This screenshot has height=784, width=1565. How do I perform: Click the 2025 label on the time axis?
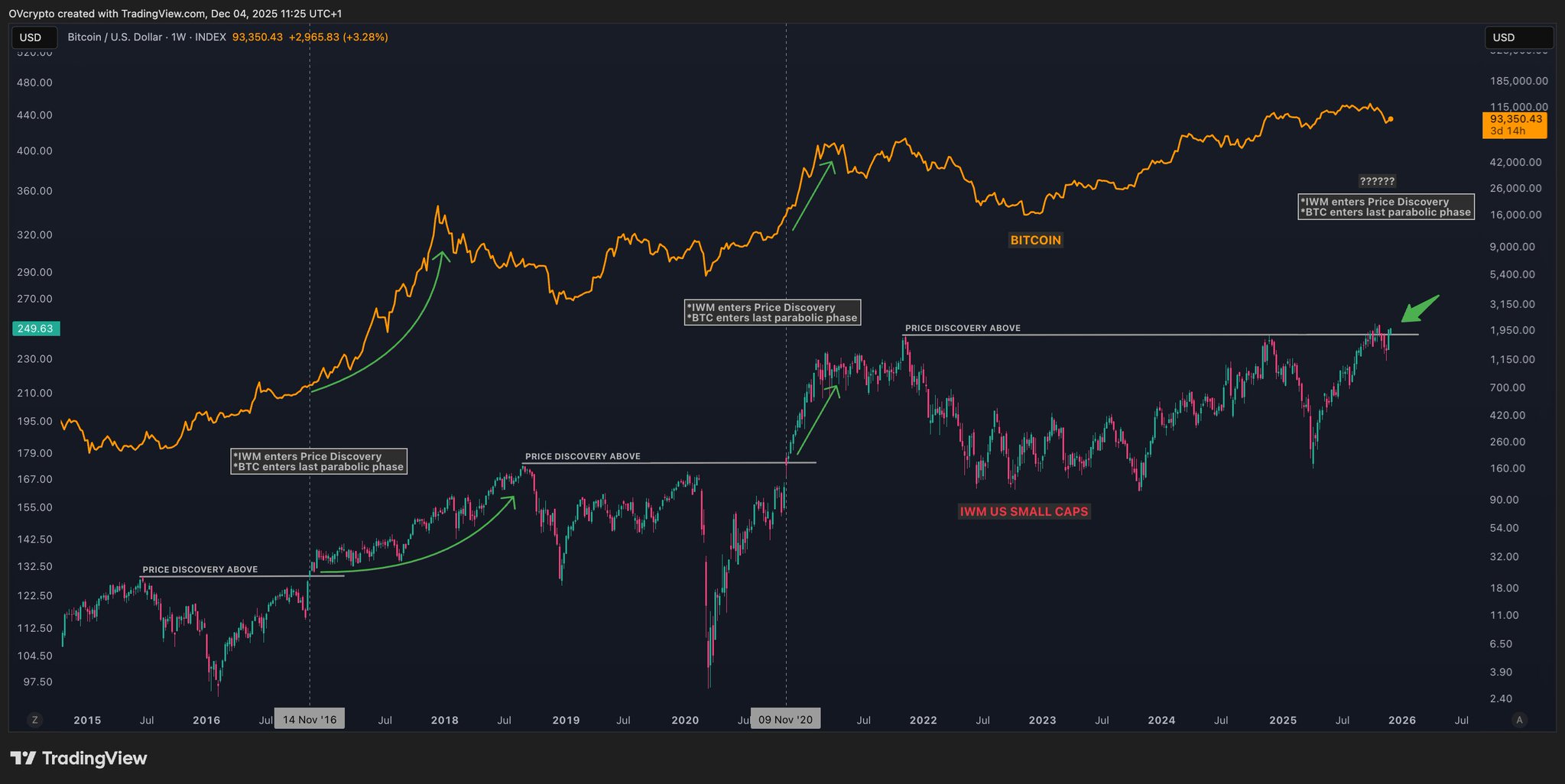(x=1283, y=720)
